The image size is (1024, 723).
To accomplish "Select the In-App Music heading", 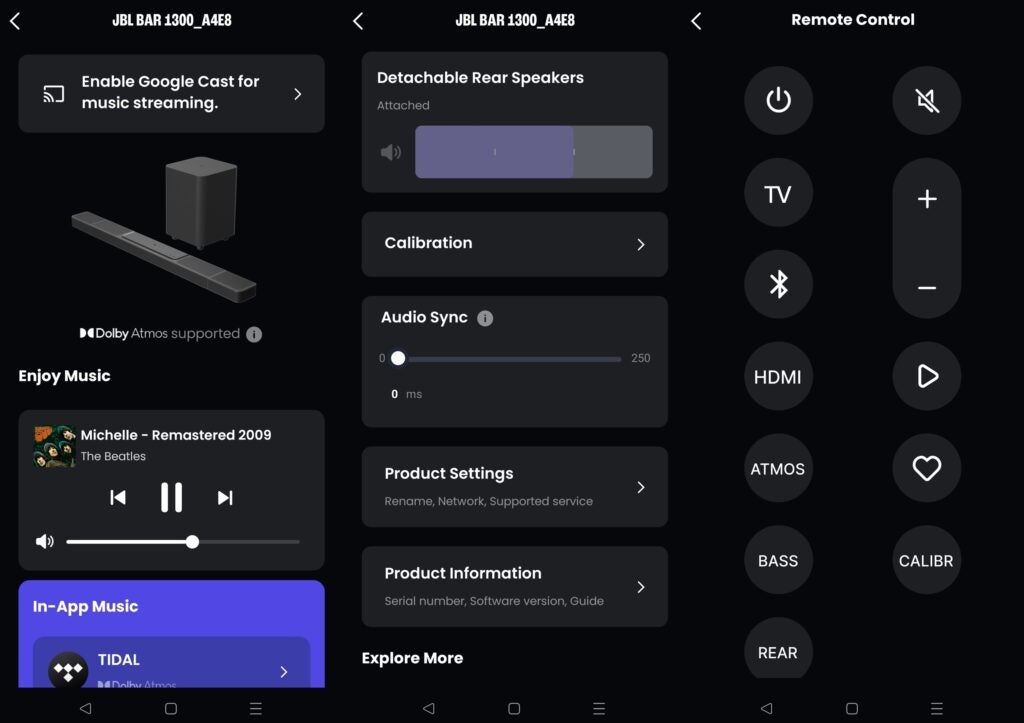I will [86, 607].
